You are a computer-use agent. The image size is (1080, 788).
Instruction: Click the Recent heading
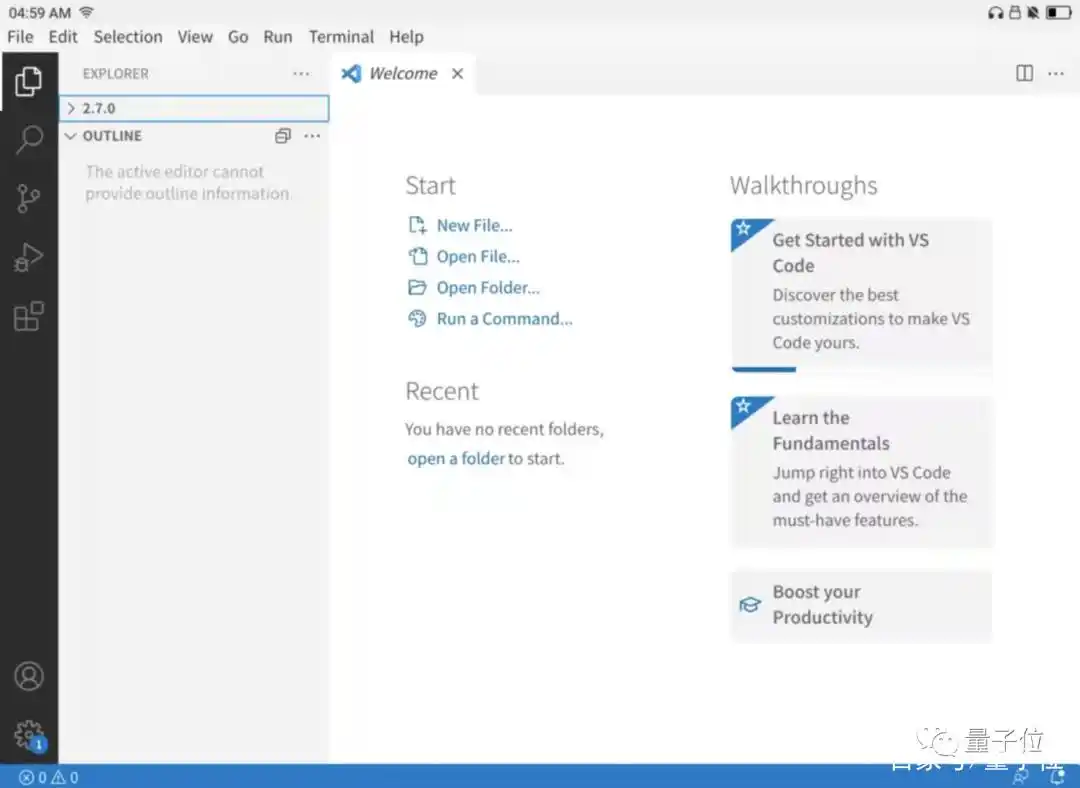tap(442, 391)
